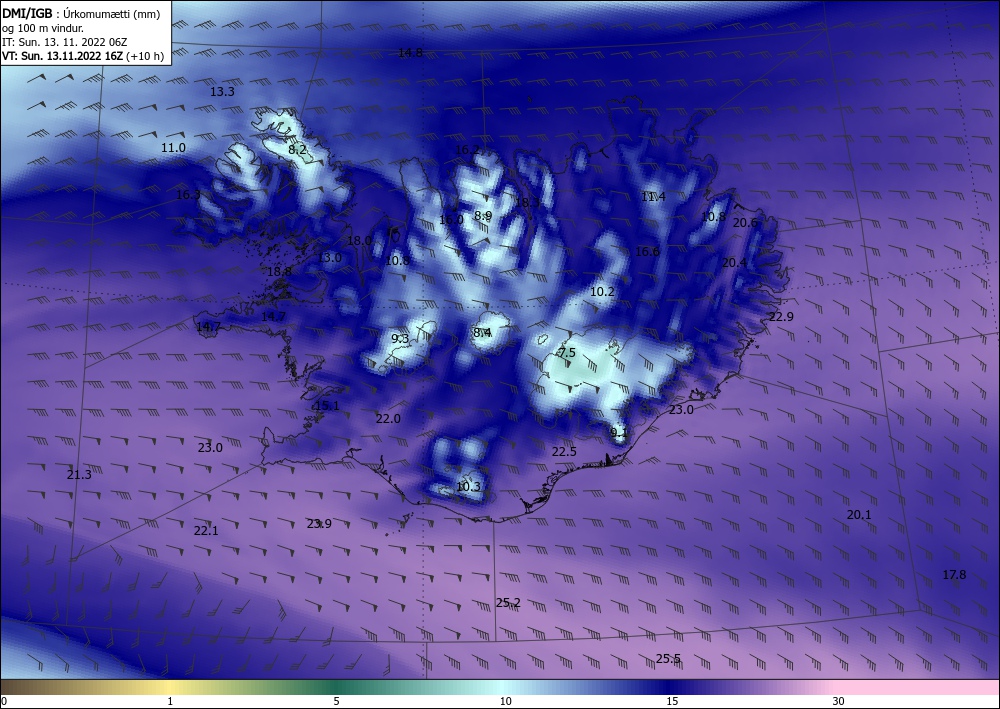This screenshot has height=709, width=1000.
Task: Click the 22.1 value on the map
Action: pos(206,530)
